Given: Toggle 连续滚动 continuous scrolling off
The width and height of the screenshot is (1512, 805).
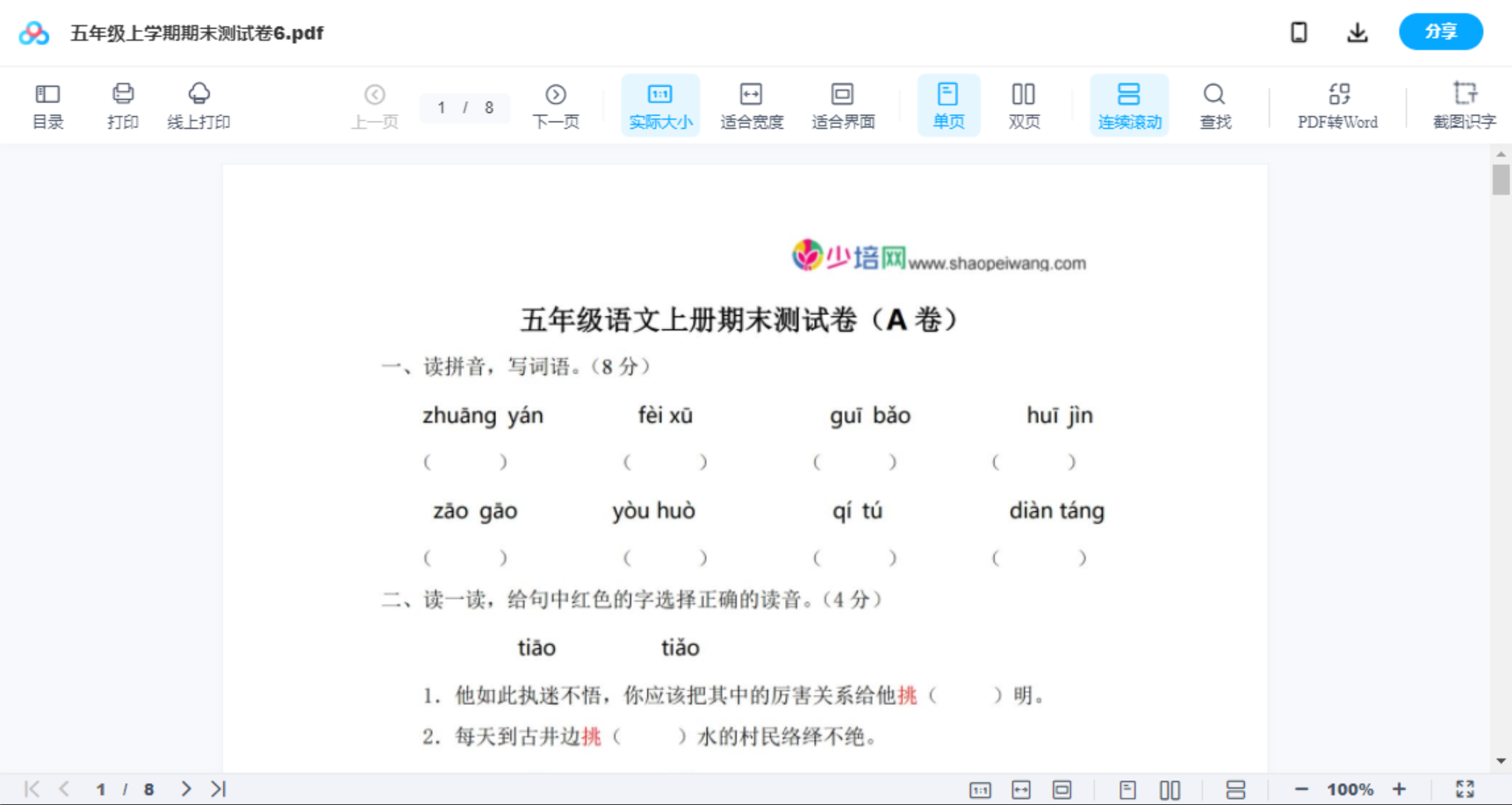Looking at the screenshot, I should tap(1129, 104).
